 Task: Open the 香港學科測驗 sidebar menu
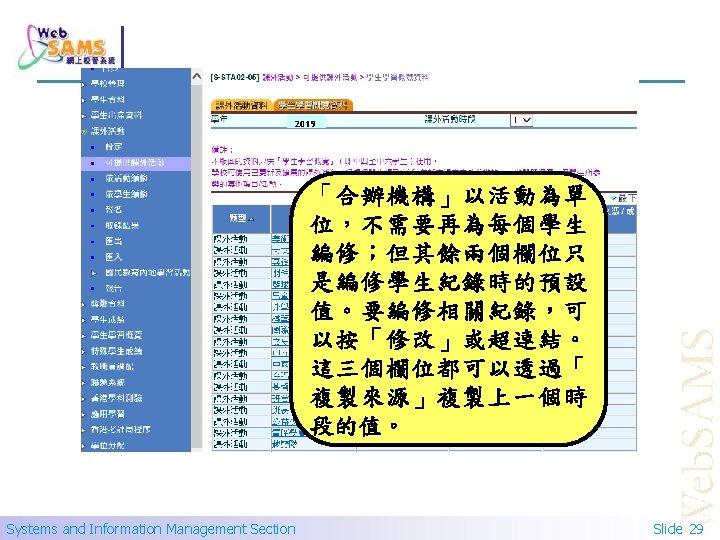coord(116,398)
